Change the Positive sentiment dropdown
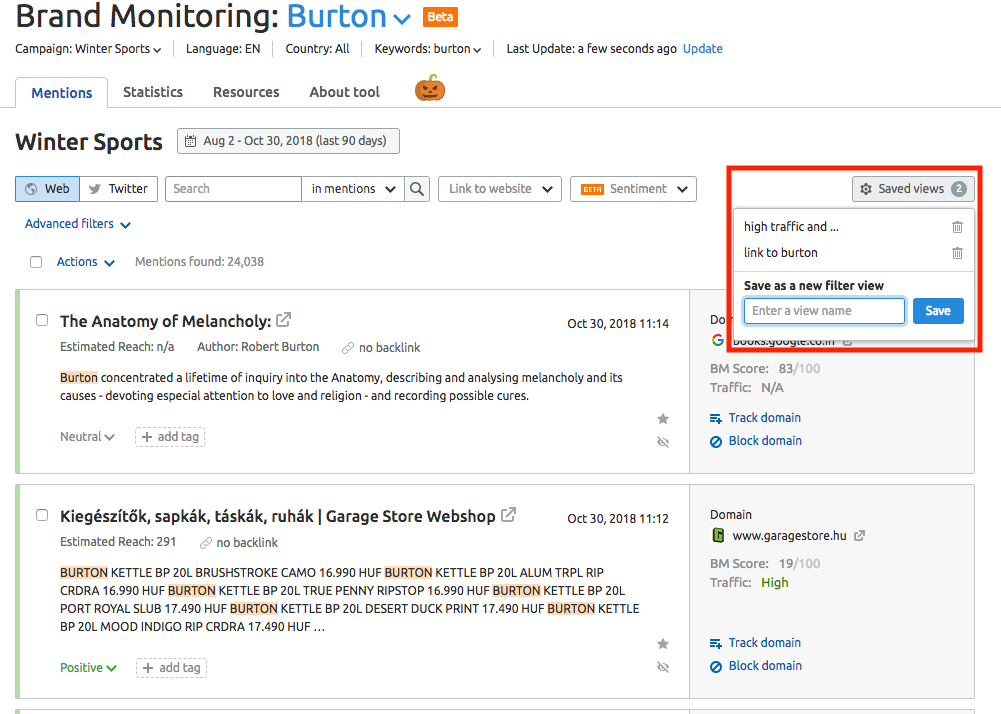Image resolution: width=1001 pixels, height=714 pixels. (x=88, y=668)
